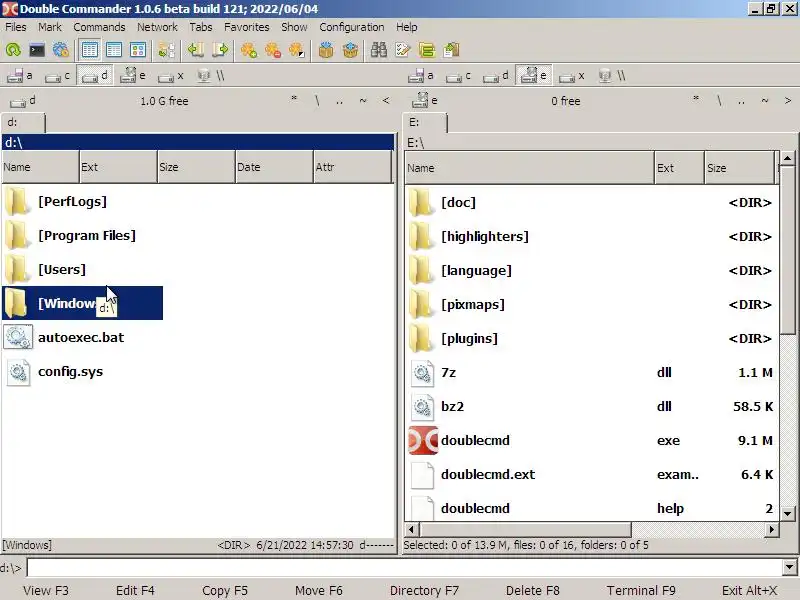Image resolution: width=800 pixels, height=600 pixels.
Task: Open search with binoculars icon
Action: point(379,50)
